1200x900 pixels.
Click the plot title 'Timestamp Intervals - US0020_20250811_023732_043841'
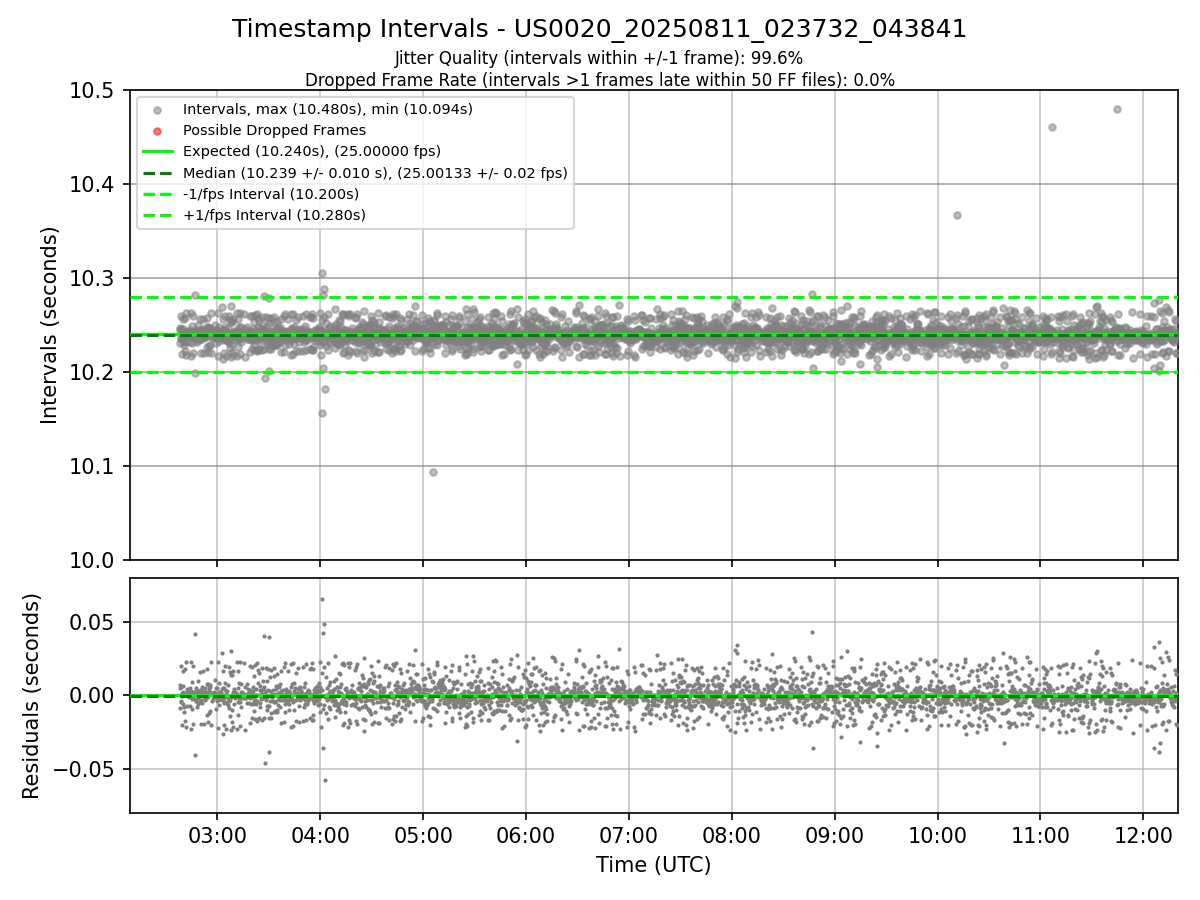[599, 29]
